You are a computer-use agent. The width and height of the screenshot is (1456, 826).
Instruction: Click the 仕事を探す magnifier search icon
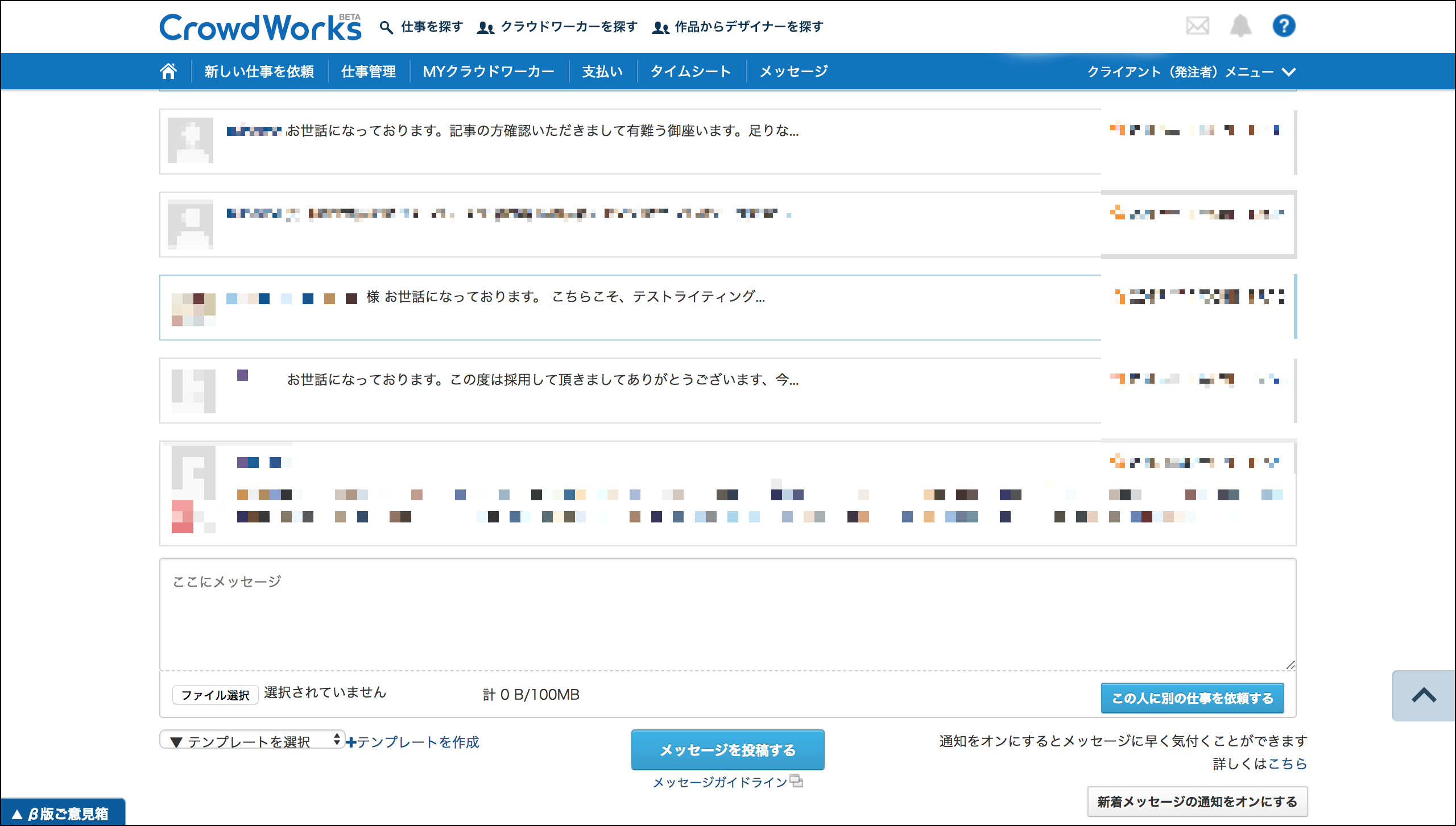(x=386, y=27)
